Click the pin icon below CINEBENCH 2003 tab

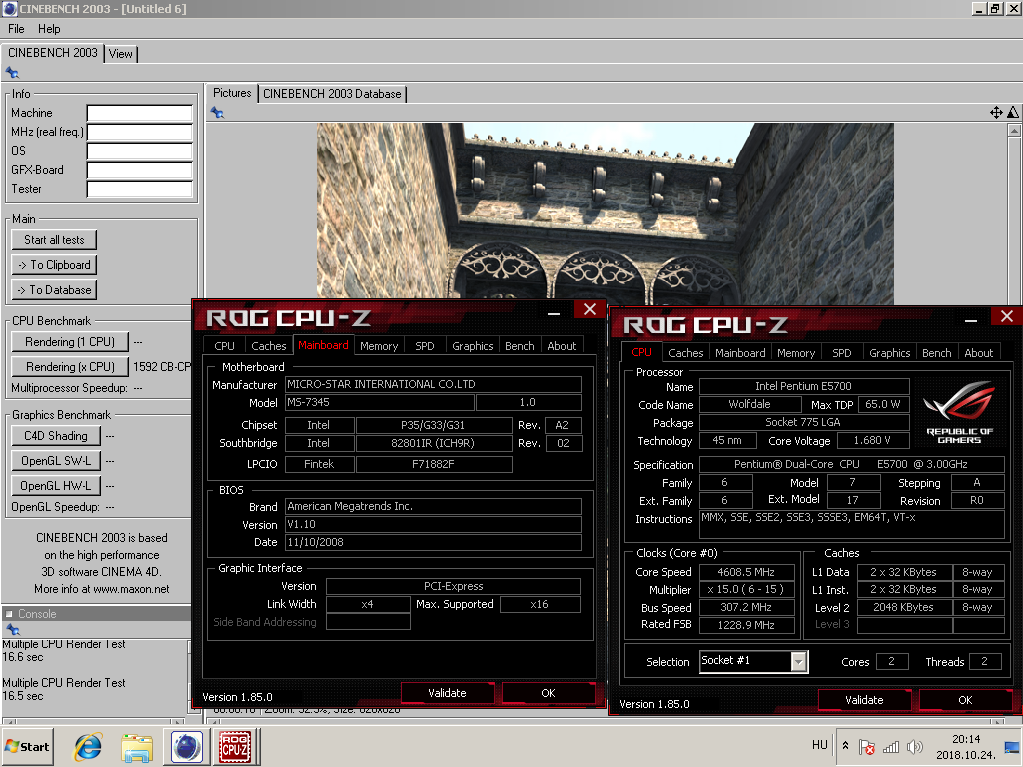12,72
